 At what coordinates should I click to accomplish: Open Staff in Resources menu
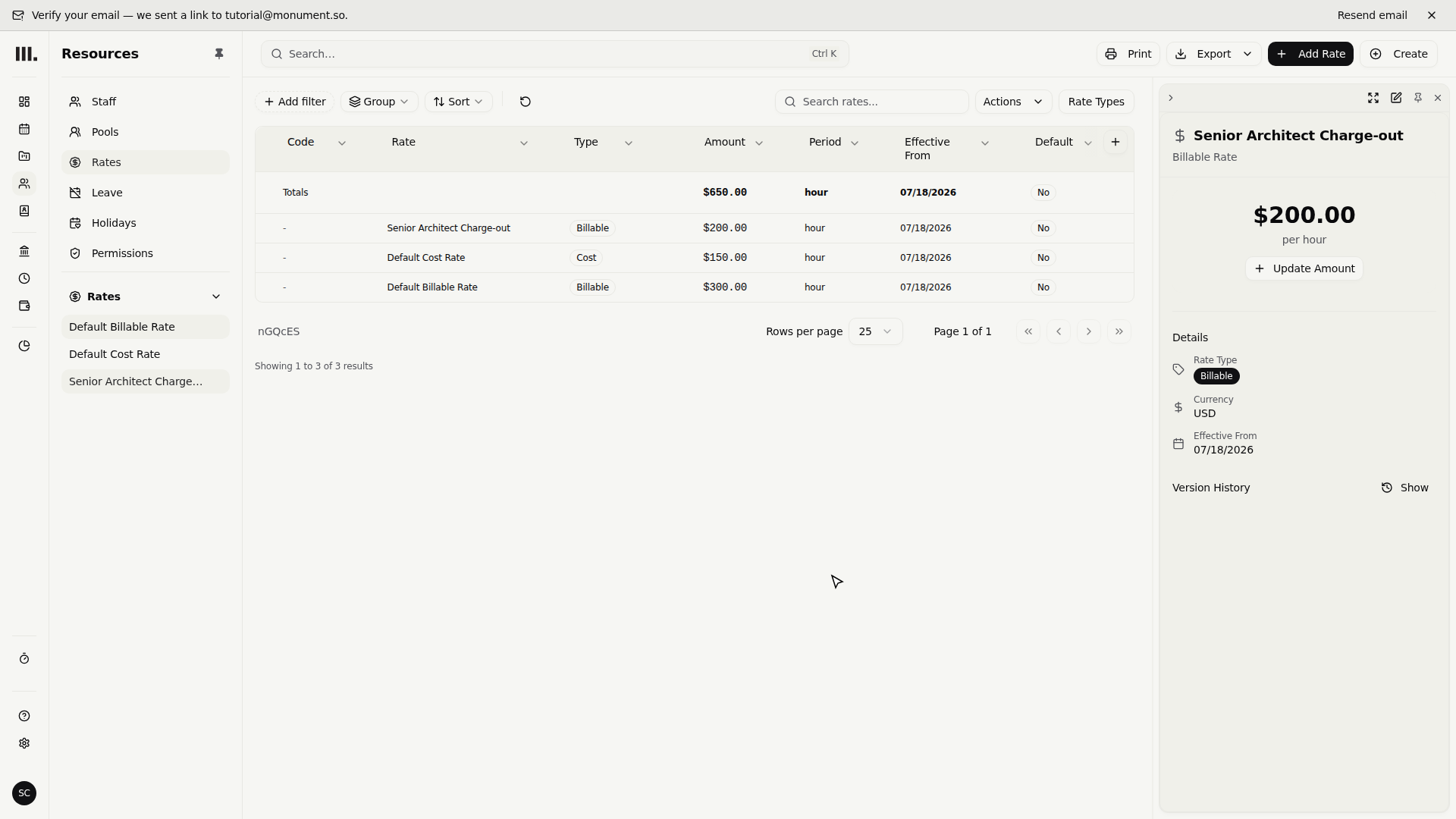[146, 102]
